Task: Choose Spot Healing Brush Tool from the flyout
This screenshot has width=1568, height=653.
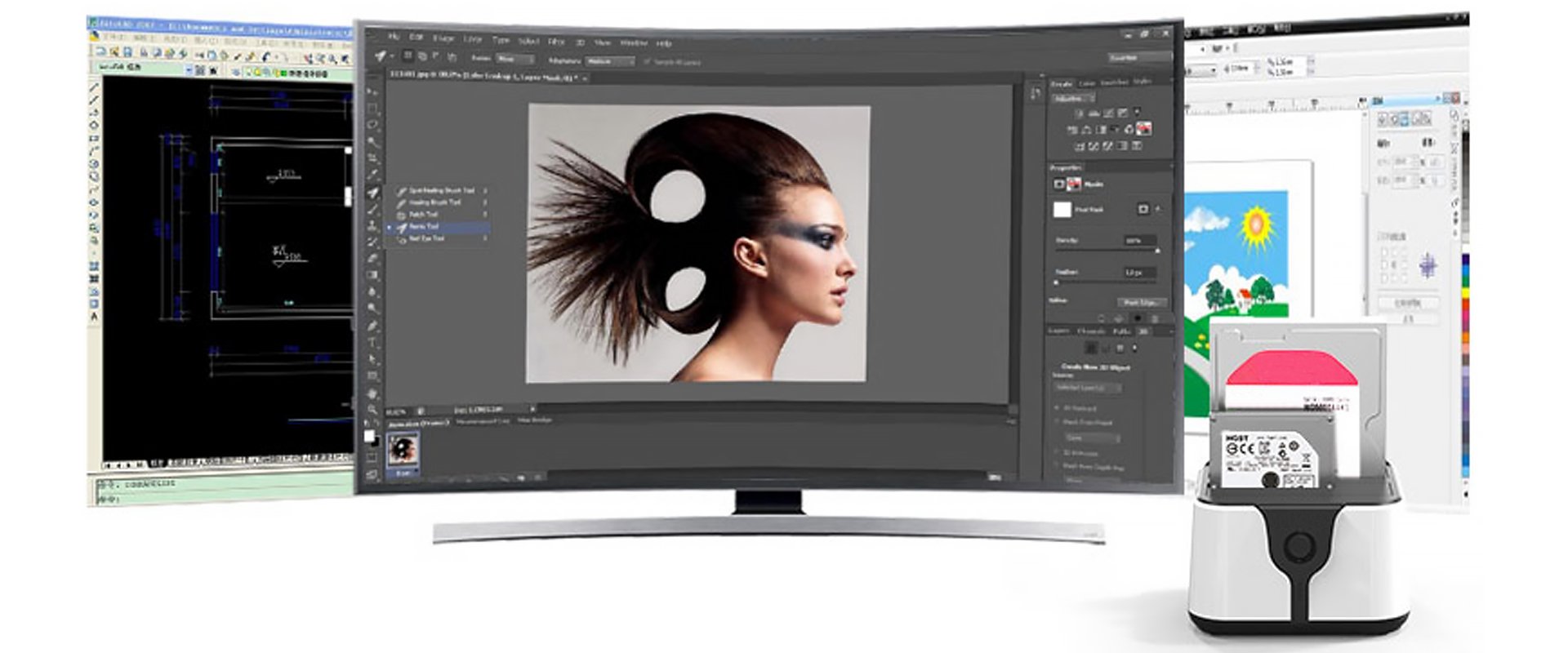Action: [x=440, y=190]
